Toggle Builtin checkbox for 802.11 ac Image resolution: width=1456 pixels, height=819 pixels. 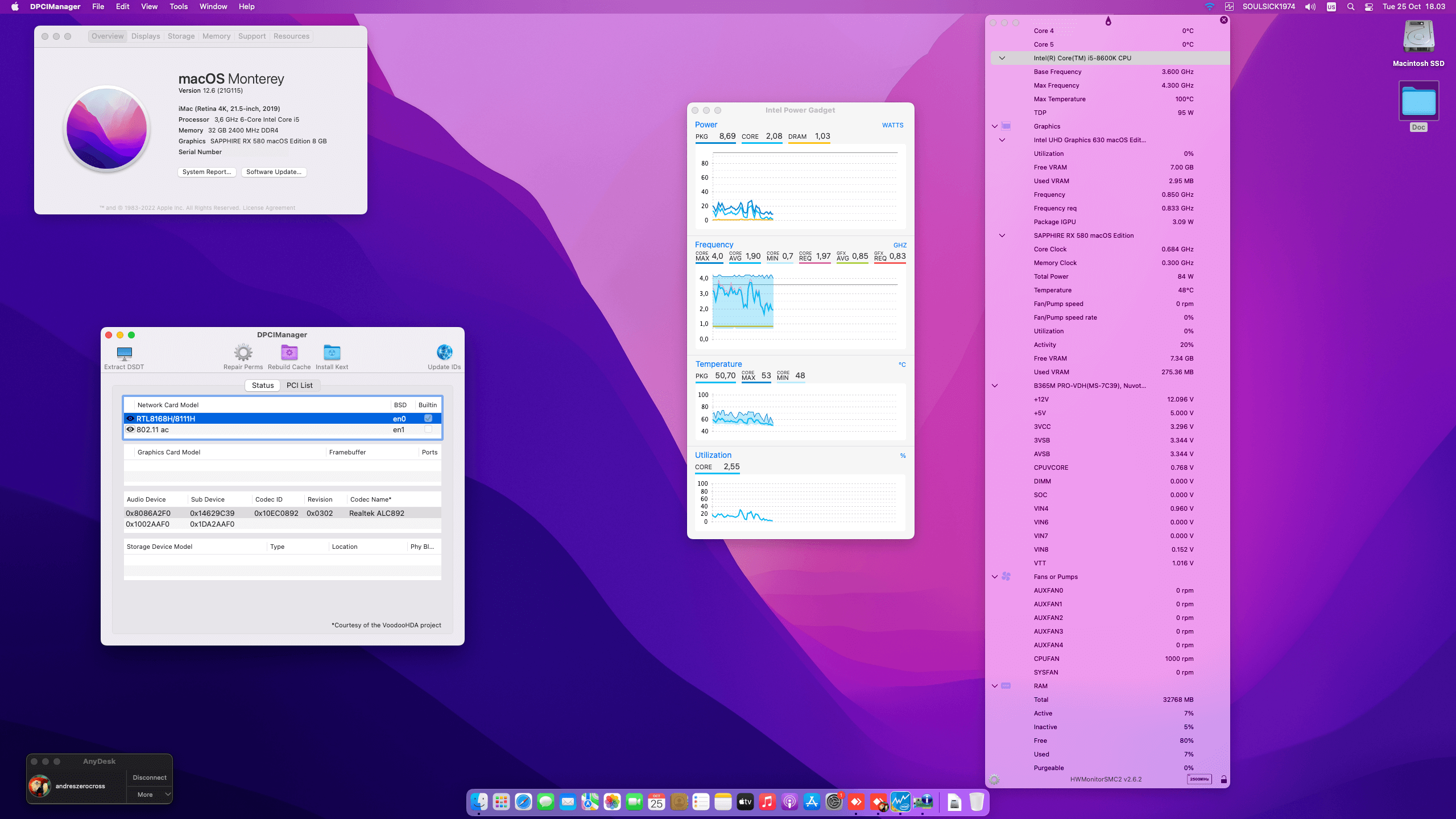[428, 429]
